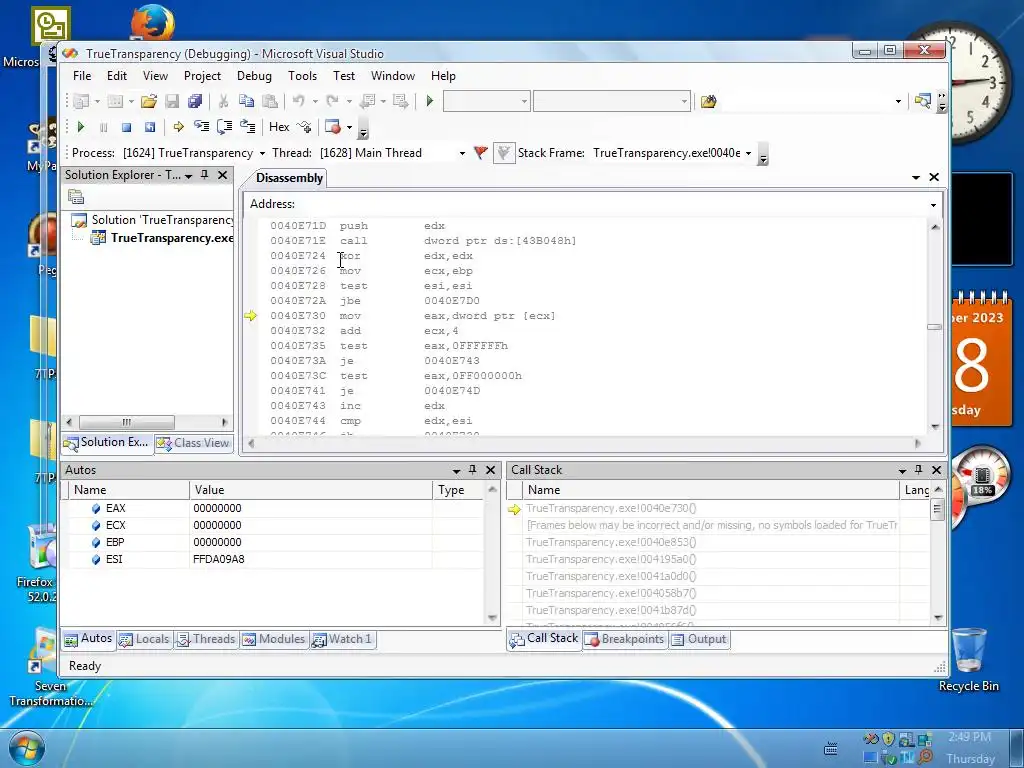Open Autos panel window position dropdown
1024x768 pixels.
456,470
